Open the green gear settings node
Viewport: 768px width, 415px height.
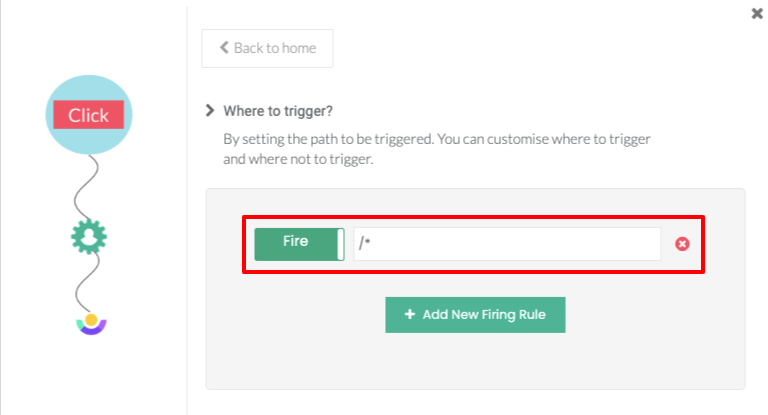[89, 236]
